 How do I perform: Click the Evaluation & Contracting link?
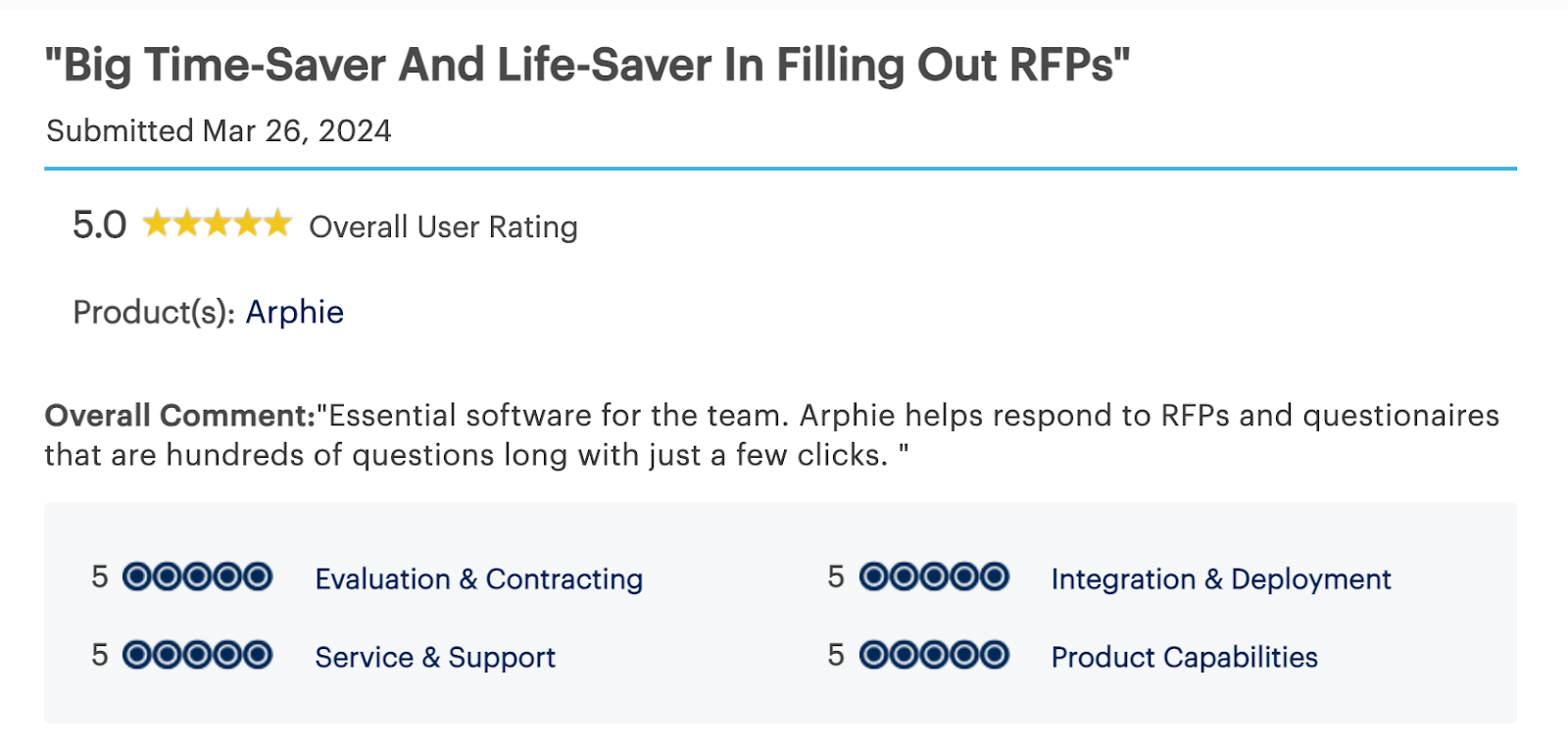(x=478, y=578)
